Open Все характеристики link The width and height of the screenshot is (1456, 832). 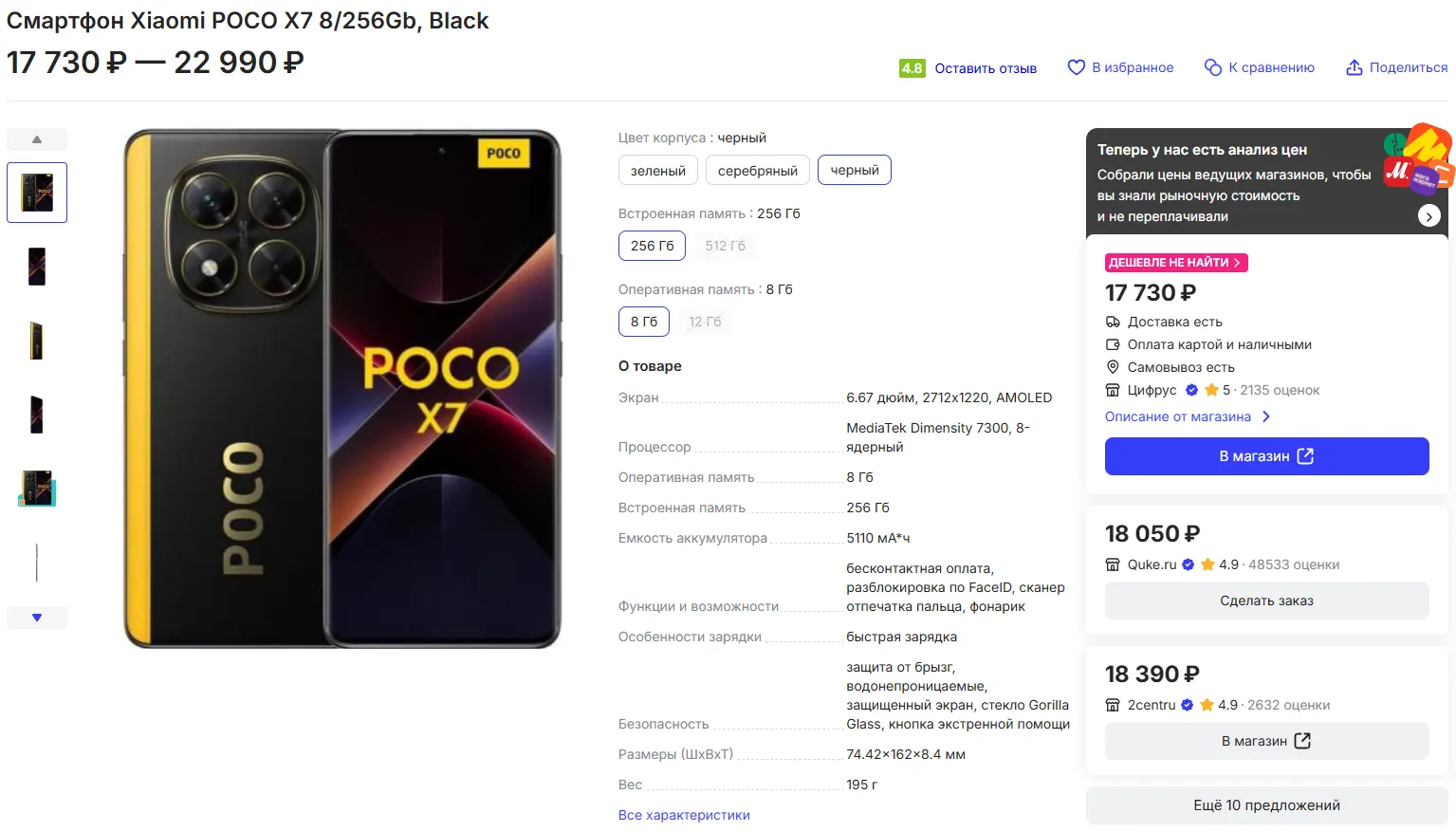tap(683, 815)
